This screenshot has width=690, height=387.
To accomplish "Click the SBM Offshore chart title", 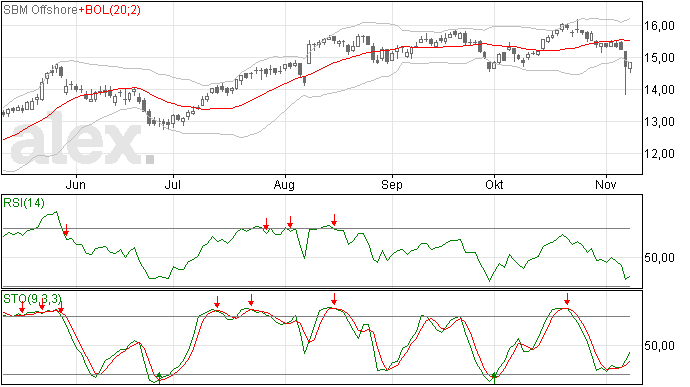I will click(x=40, y=10).
